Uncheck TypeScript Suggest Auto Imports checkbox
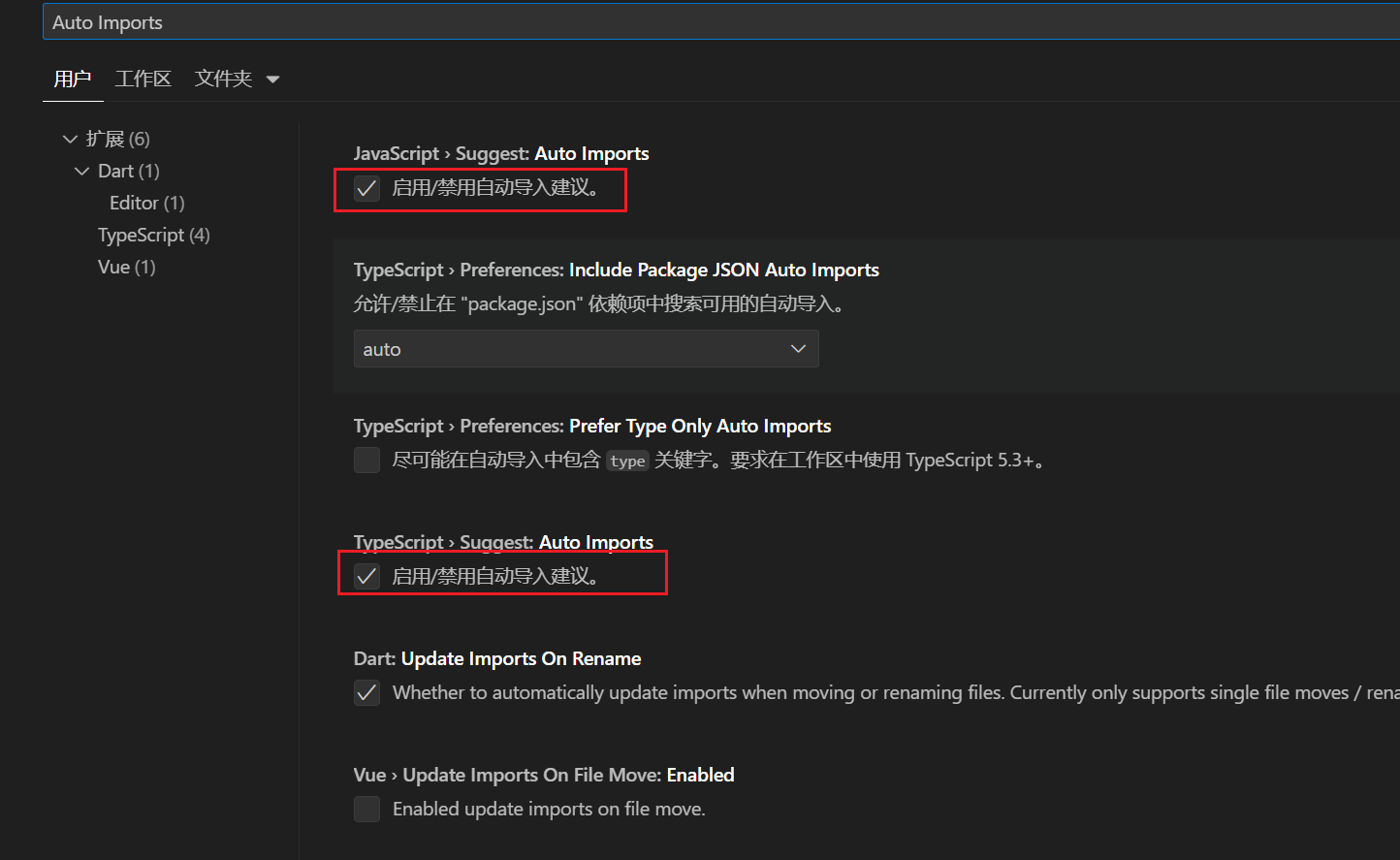 click(366, 577)
